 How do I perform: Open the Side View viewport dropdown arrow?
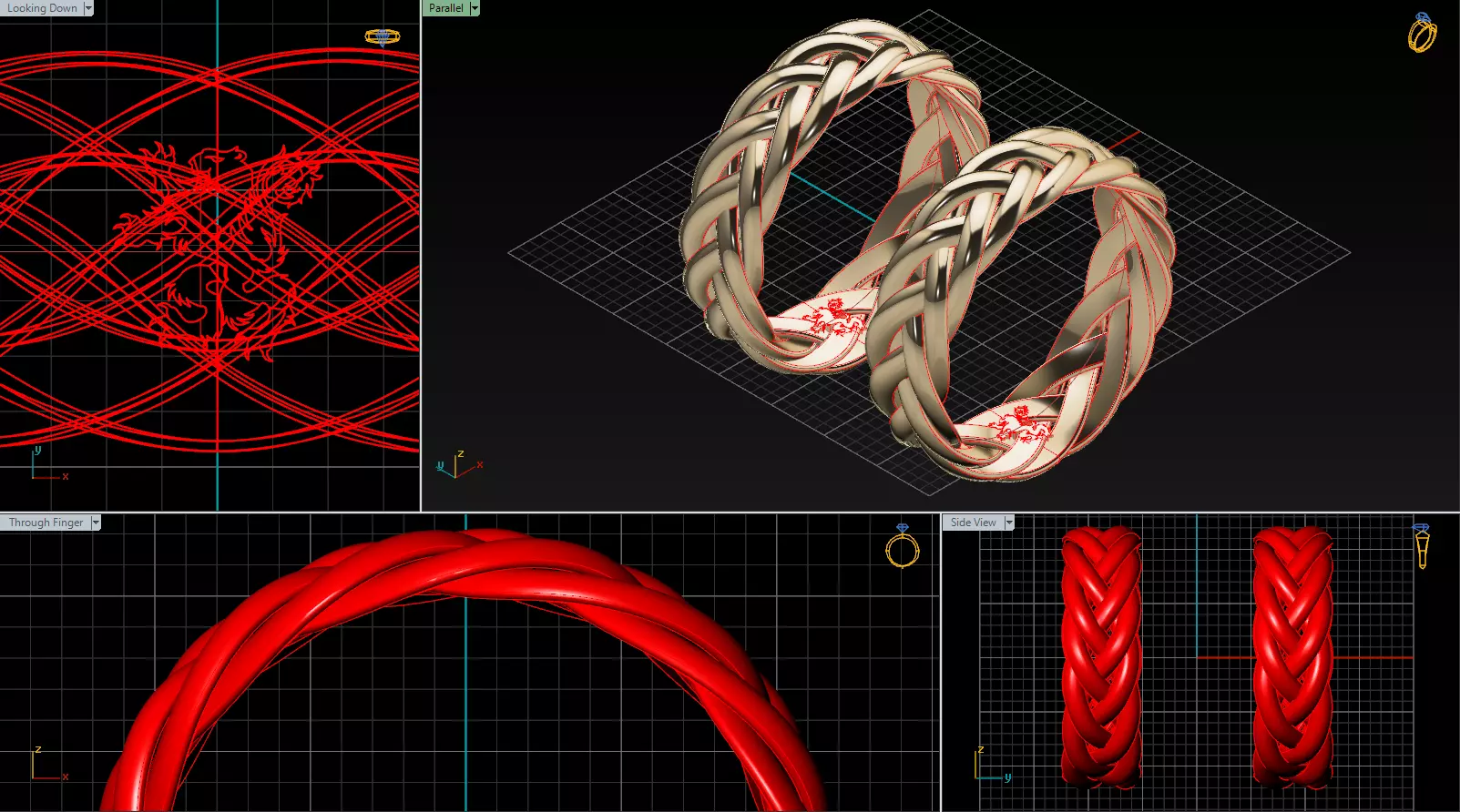pyautogui.click(x=1009, y=523)
